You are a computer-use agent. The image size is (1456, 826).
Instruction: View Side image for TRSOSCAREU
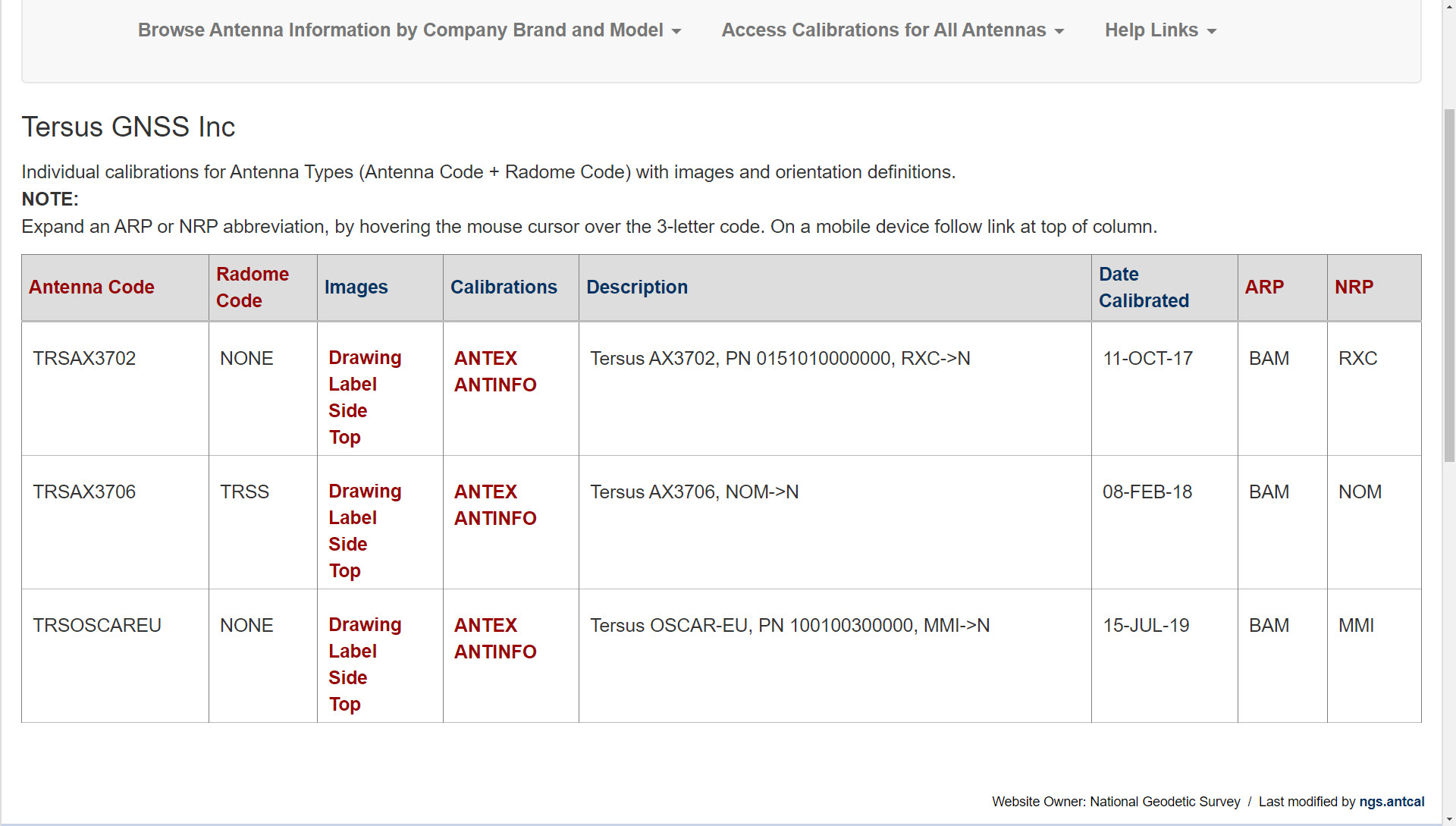click(347, 678)
